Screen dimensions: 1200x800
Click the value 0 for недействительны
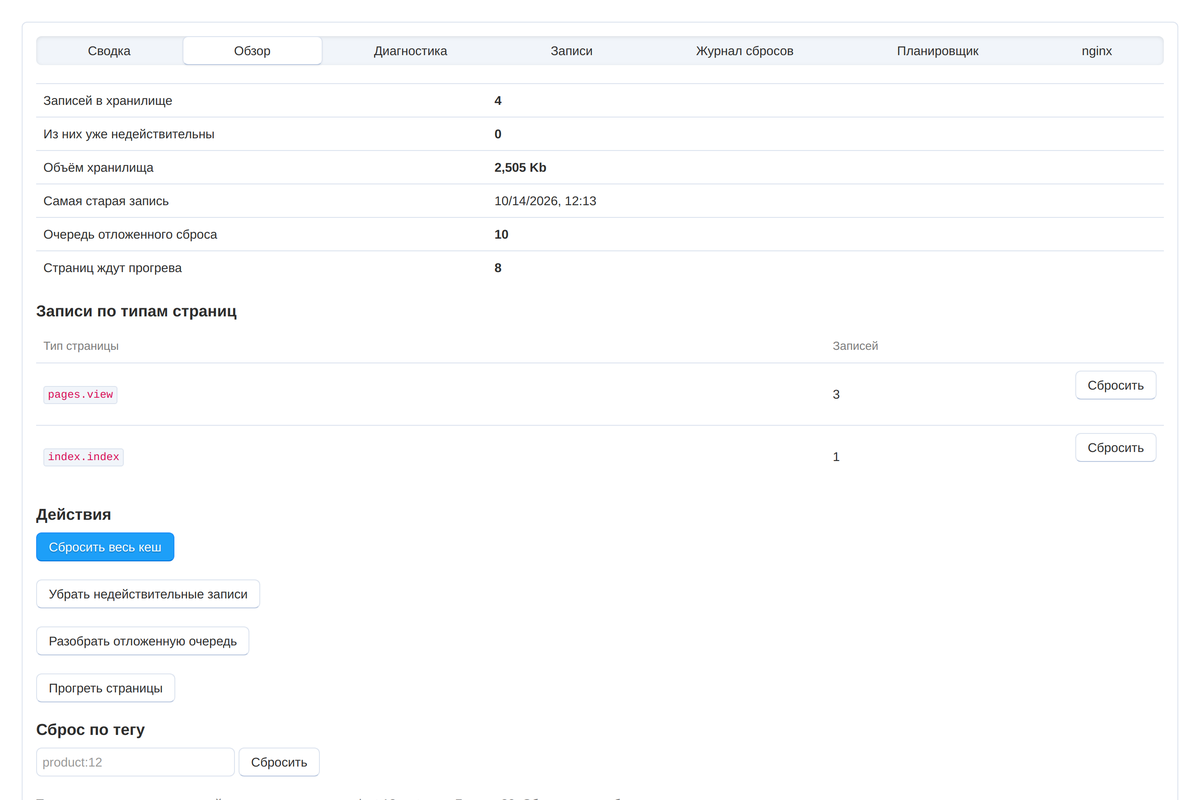coord(498,134)
